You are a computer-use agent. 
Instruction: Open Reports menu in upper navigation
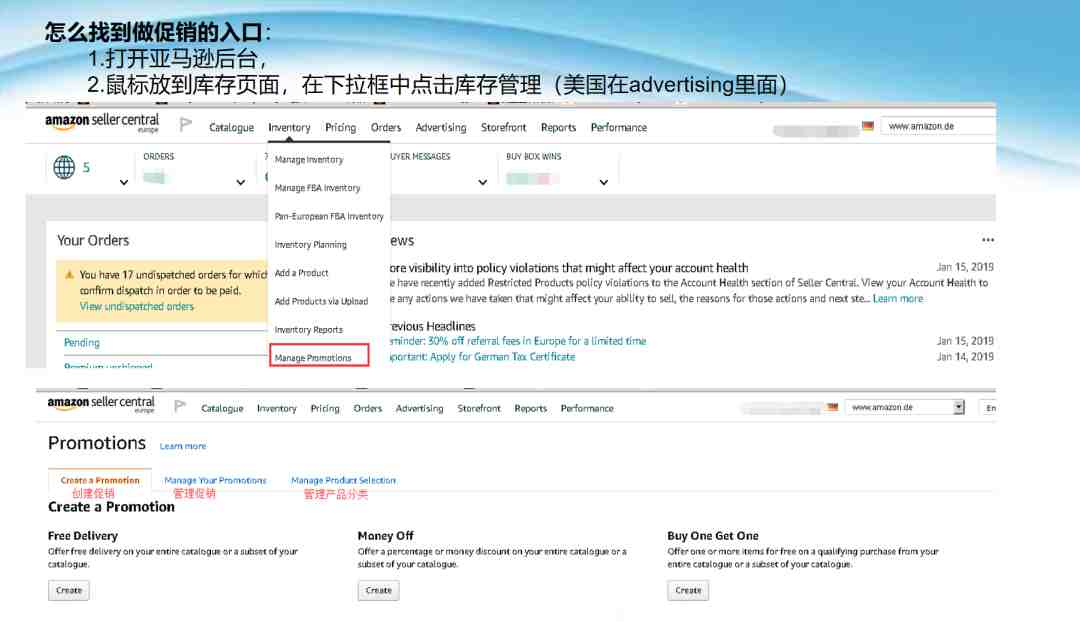click(x=559, y=127)
